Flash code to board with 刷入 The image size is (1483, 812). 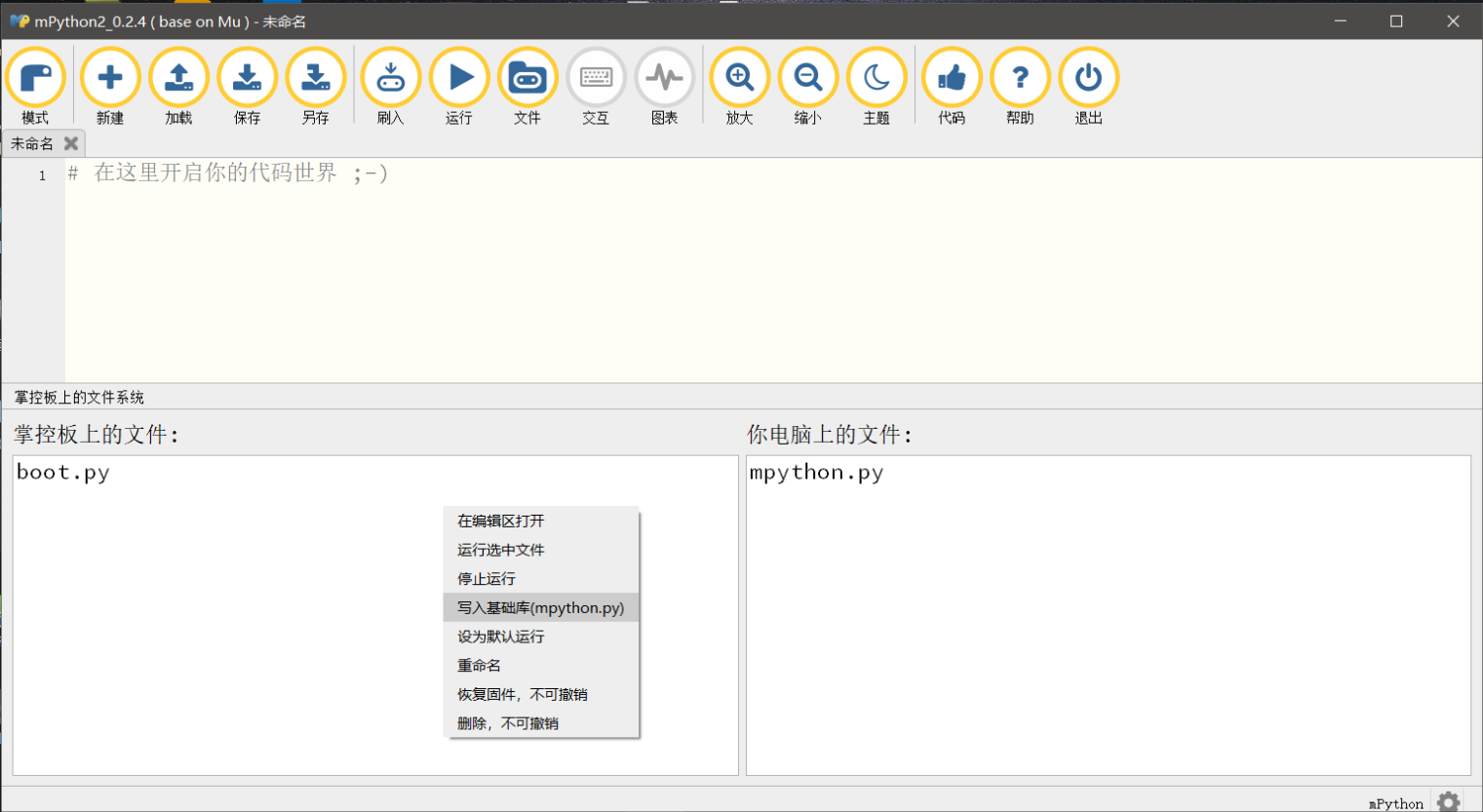click(390, 86)
